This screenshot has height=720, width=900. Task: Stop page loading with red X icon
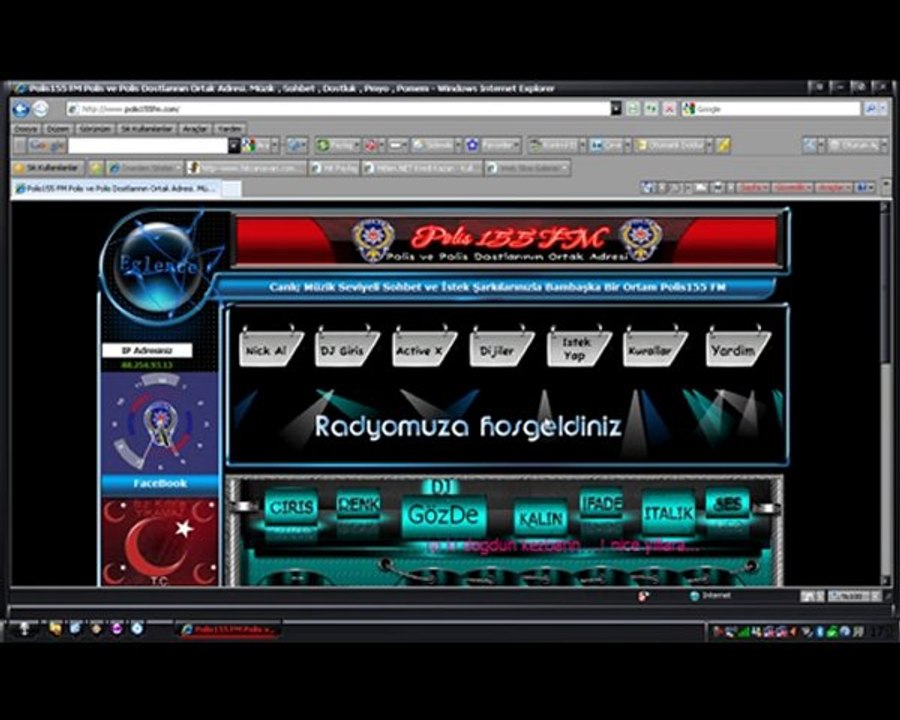point(669,109)
